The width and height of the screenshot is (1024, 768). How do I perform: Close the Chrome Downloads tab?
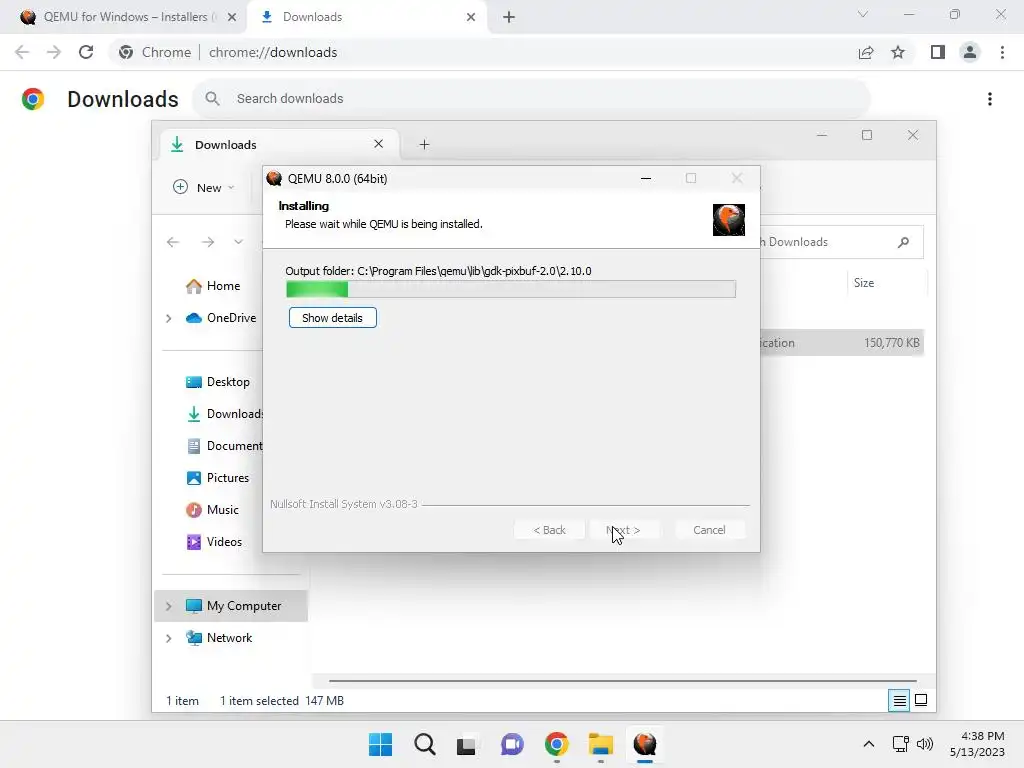[x=471, y=17]
